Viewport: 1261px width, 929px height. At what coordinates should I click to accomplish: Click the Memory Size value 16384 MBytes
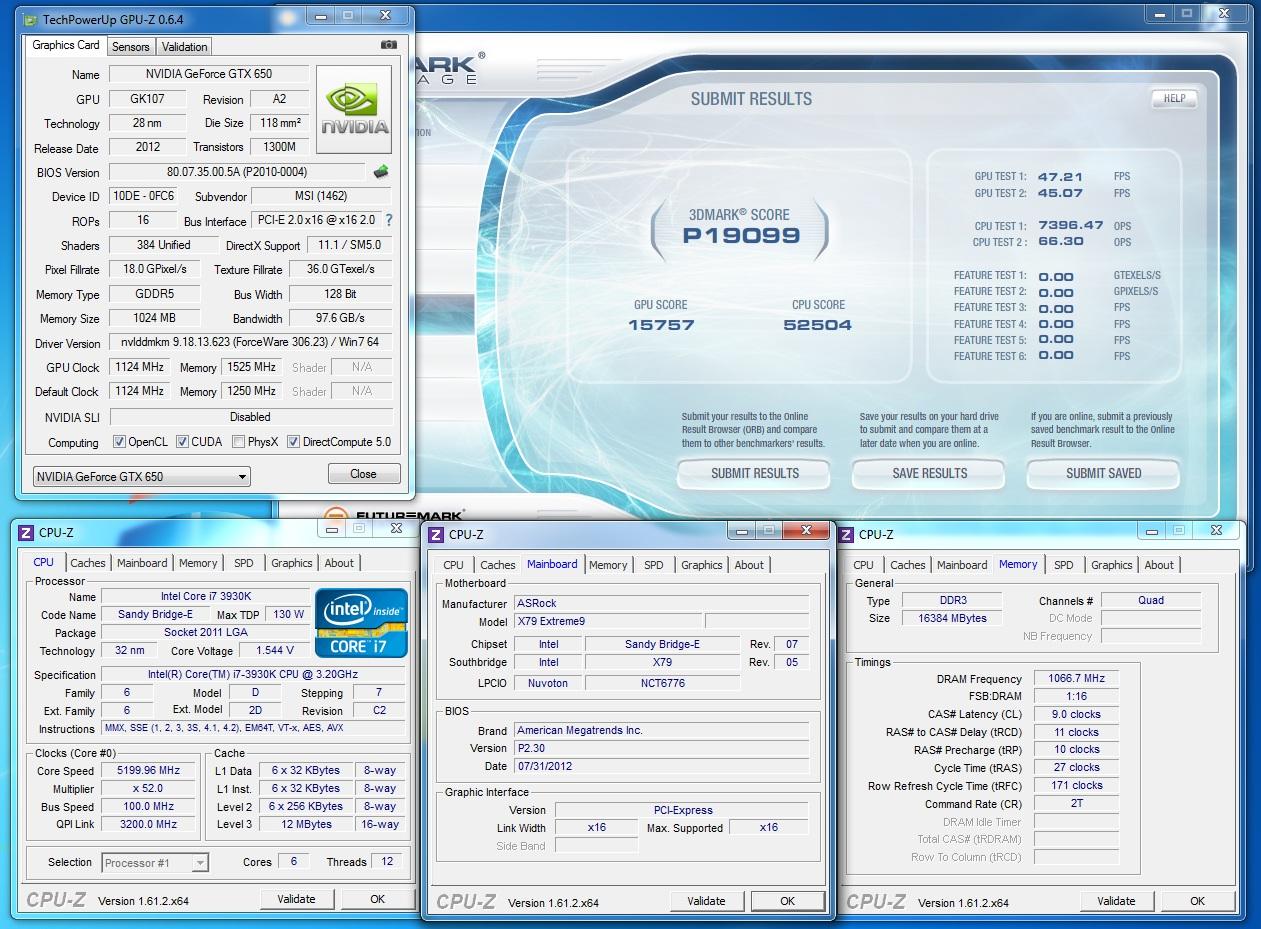(952, 618)
